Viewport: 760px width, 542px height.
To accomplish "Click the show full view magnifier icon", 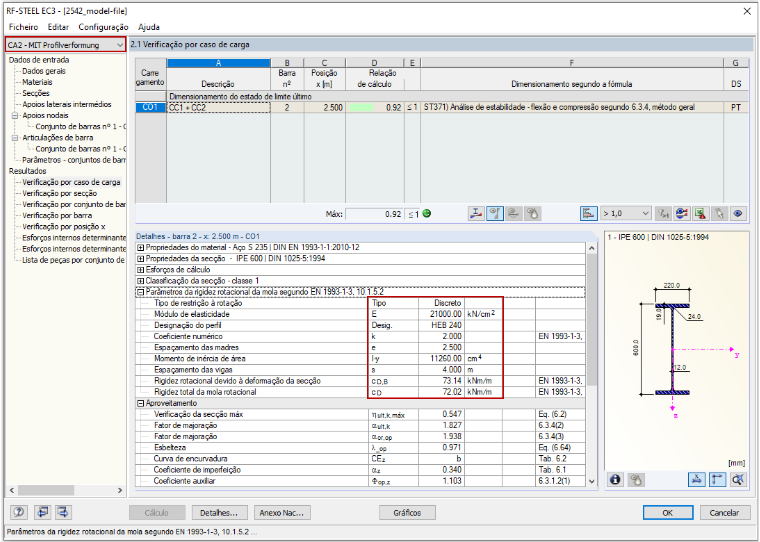I will tap(737, 479).
